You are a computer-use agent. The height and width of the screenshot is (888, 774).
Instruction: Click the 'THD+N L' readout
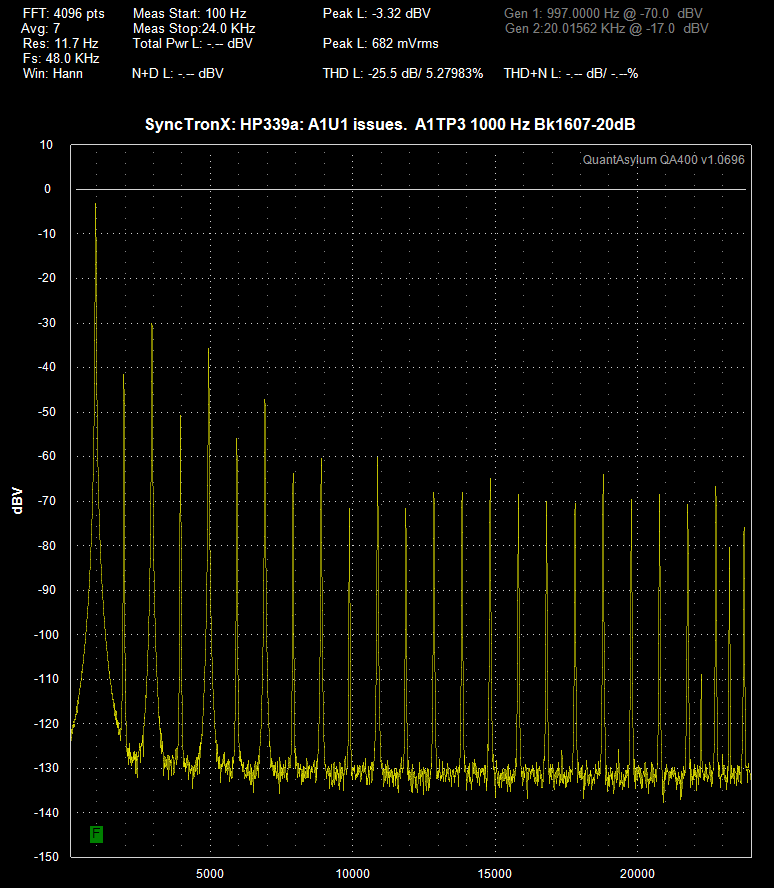[571, 74]
